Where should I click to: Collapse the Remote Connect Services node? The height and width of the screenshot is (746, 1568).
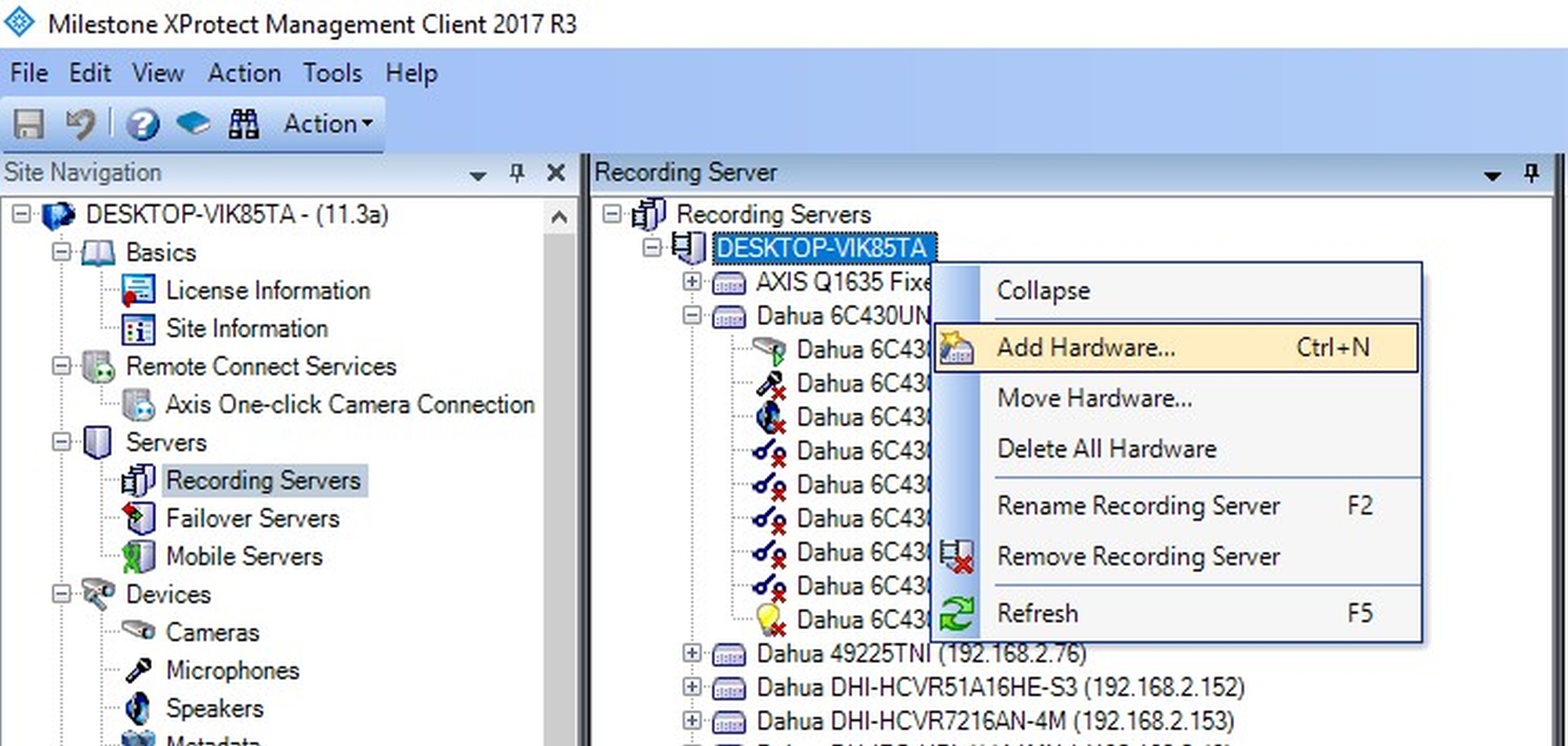pos(61,366)
